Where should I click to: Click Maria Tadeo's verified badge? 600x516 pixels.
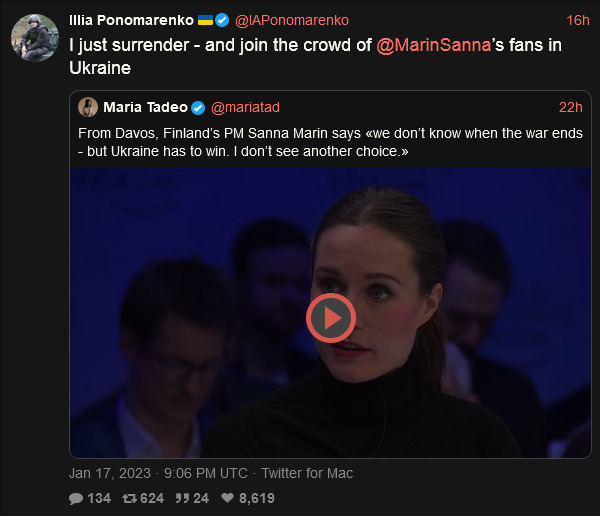click(198, 107)
